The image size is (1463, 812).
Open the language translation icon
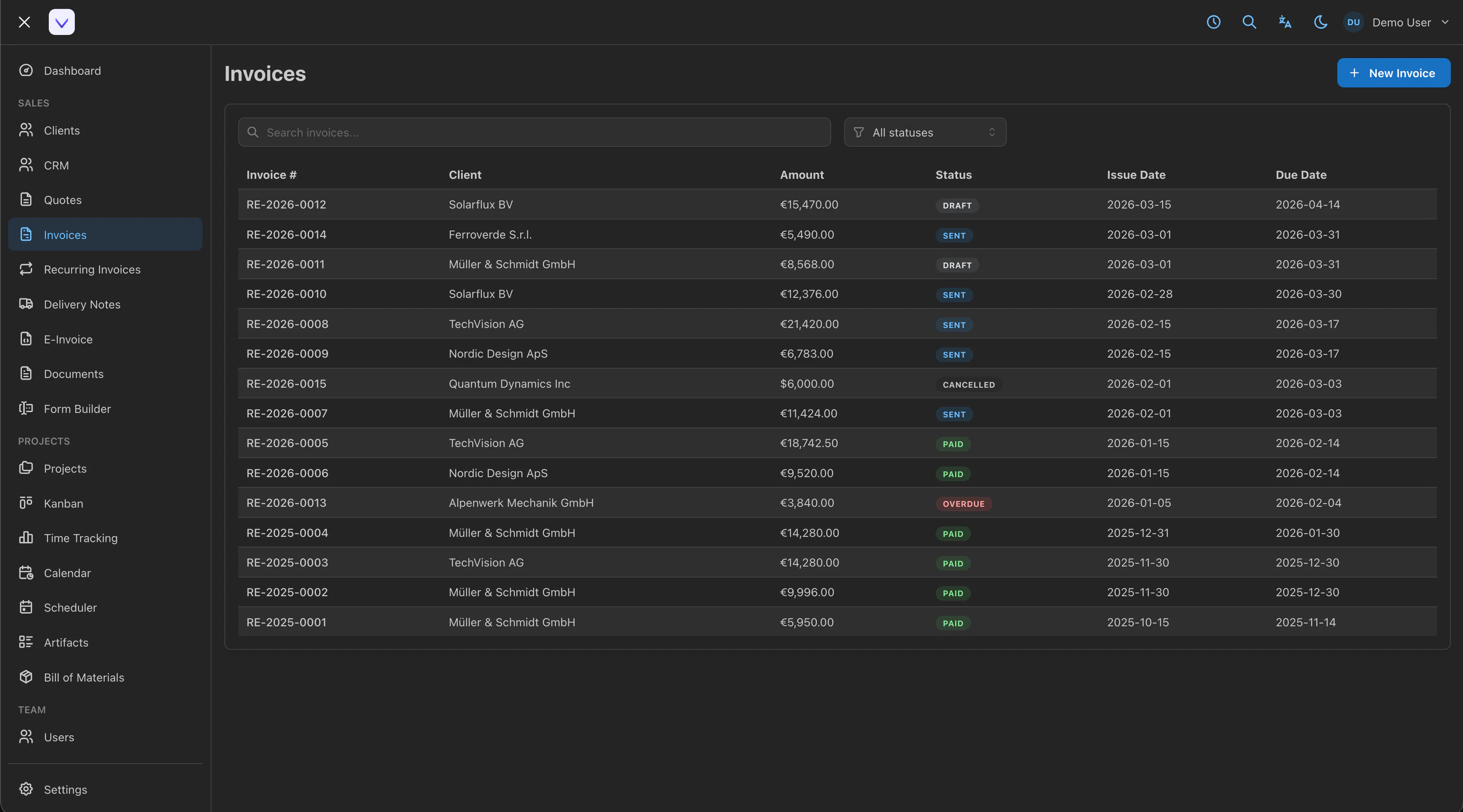click(x=1285, y=22)
